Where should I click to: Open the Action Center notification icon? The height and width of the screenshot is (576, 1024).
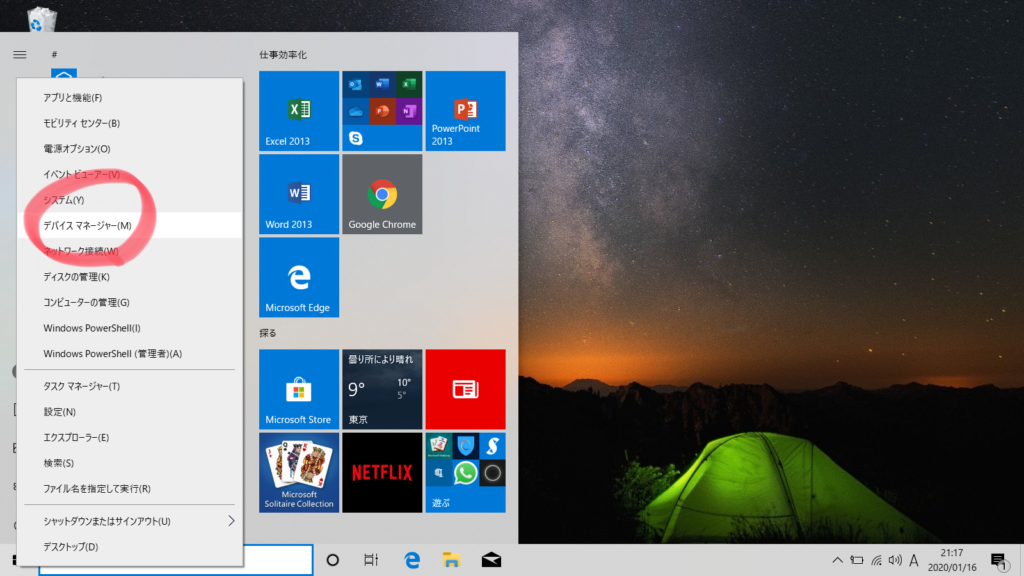coord(997,560)
